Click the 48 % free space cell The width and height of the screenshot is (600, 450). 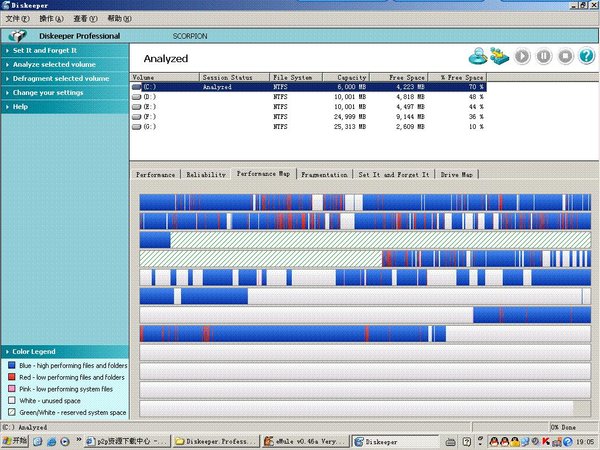[476, 97]
